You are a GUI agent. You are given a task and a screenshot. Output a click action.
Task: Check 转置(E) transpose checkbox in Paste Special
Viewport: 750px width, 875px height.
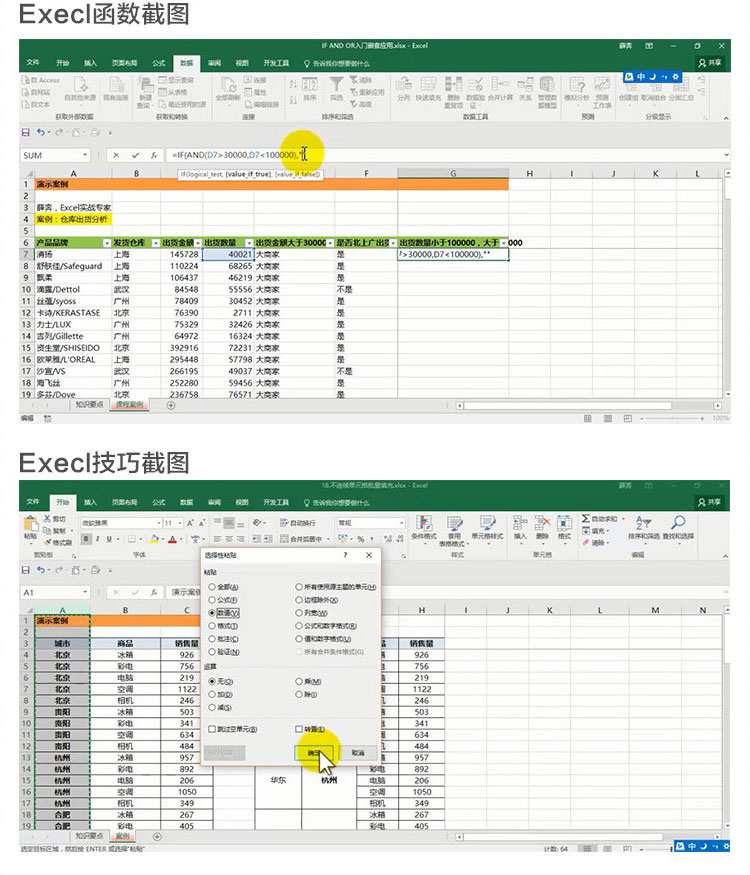(299, 729)
